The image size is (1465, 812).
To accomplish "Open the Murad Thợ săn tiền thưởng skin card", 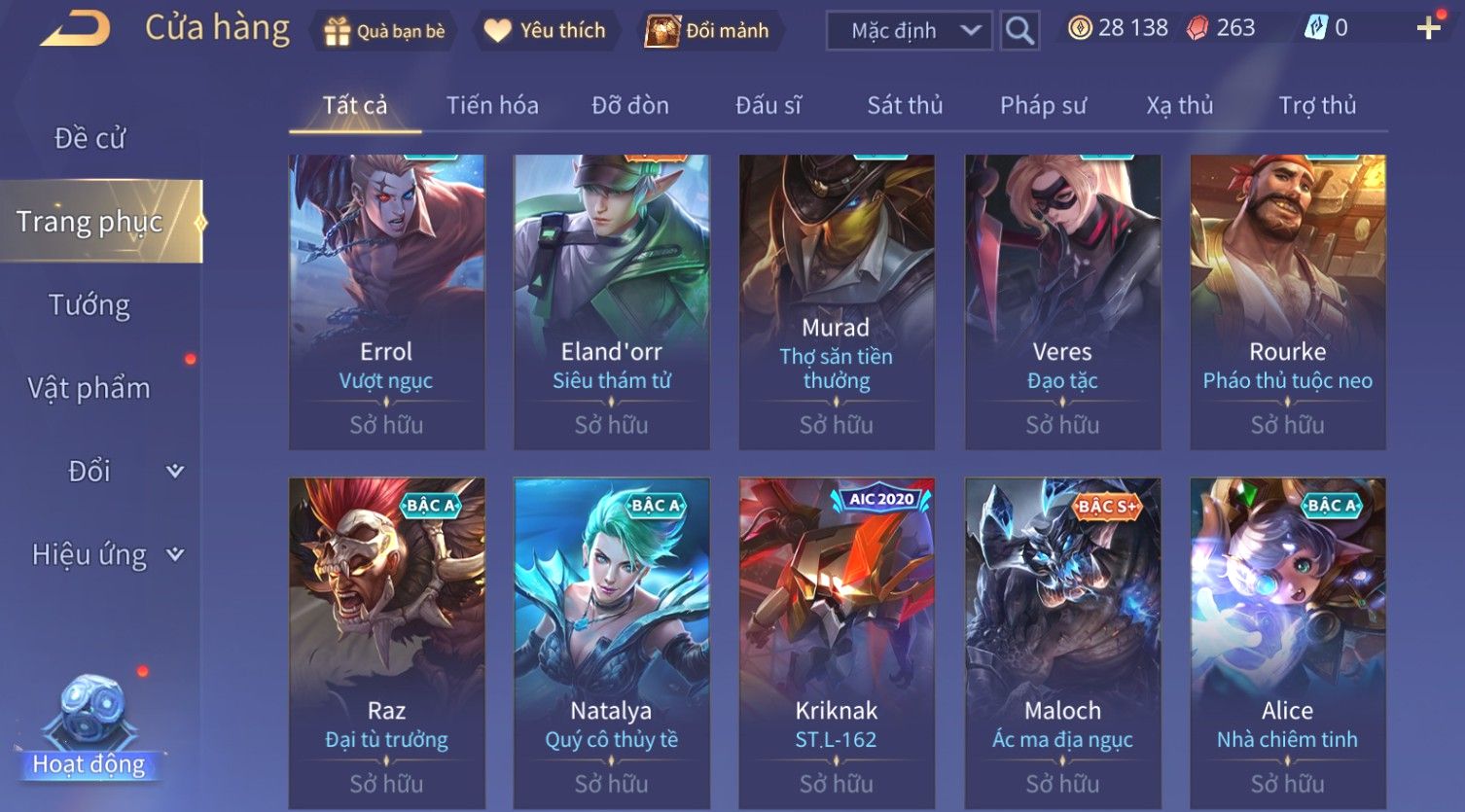I will point(837,302).
